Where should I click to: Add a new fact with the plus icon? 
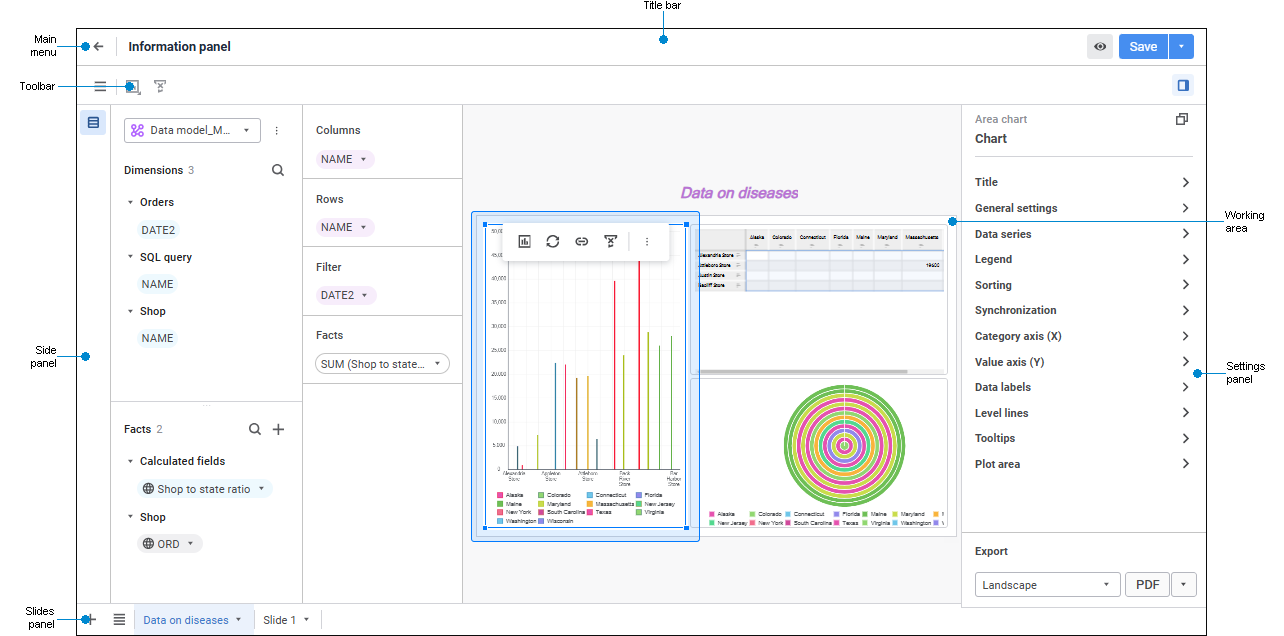tap(279, 429)
